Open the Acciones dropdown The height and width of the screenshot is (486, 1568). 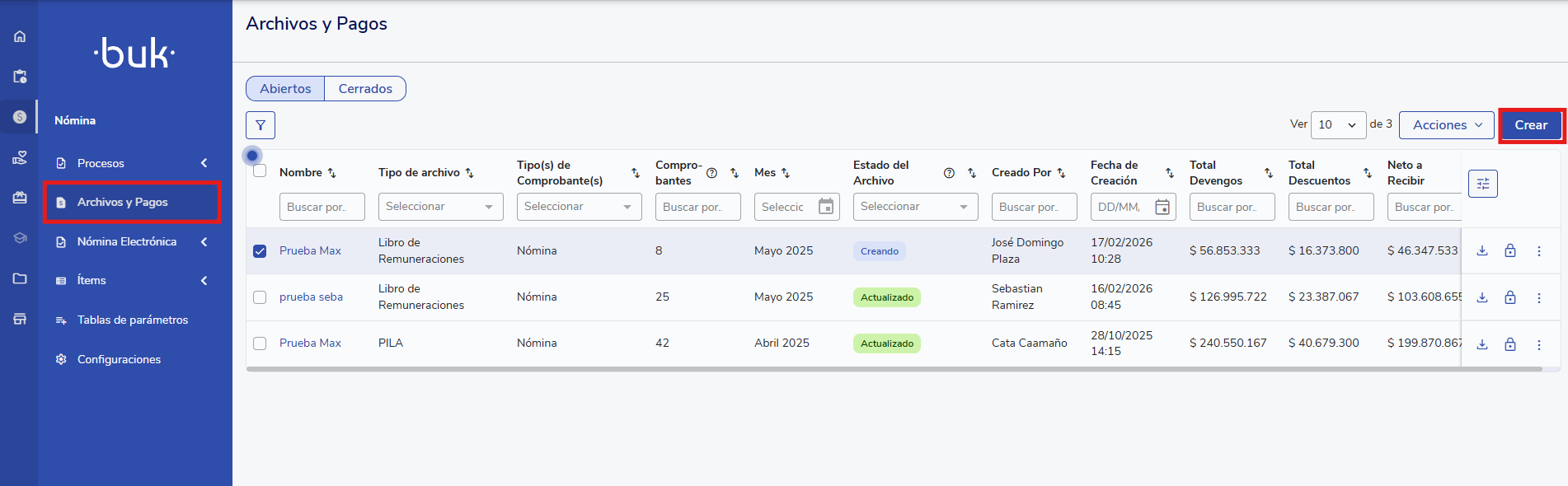pos(1446,125)
